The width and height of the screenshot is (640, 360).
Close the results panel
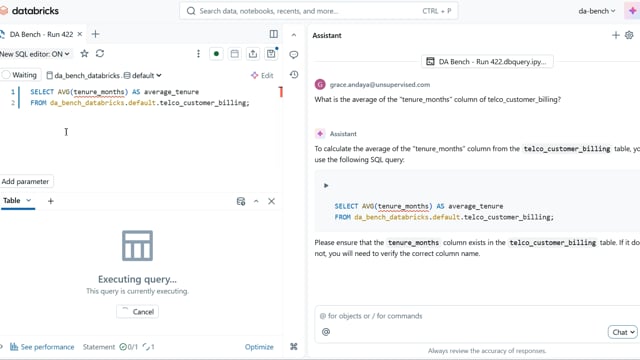pyautogui.click(x=271, y=201)
